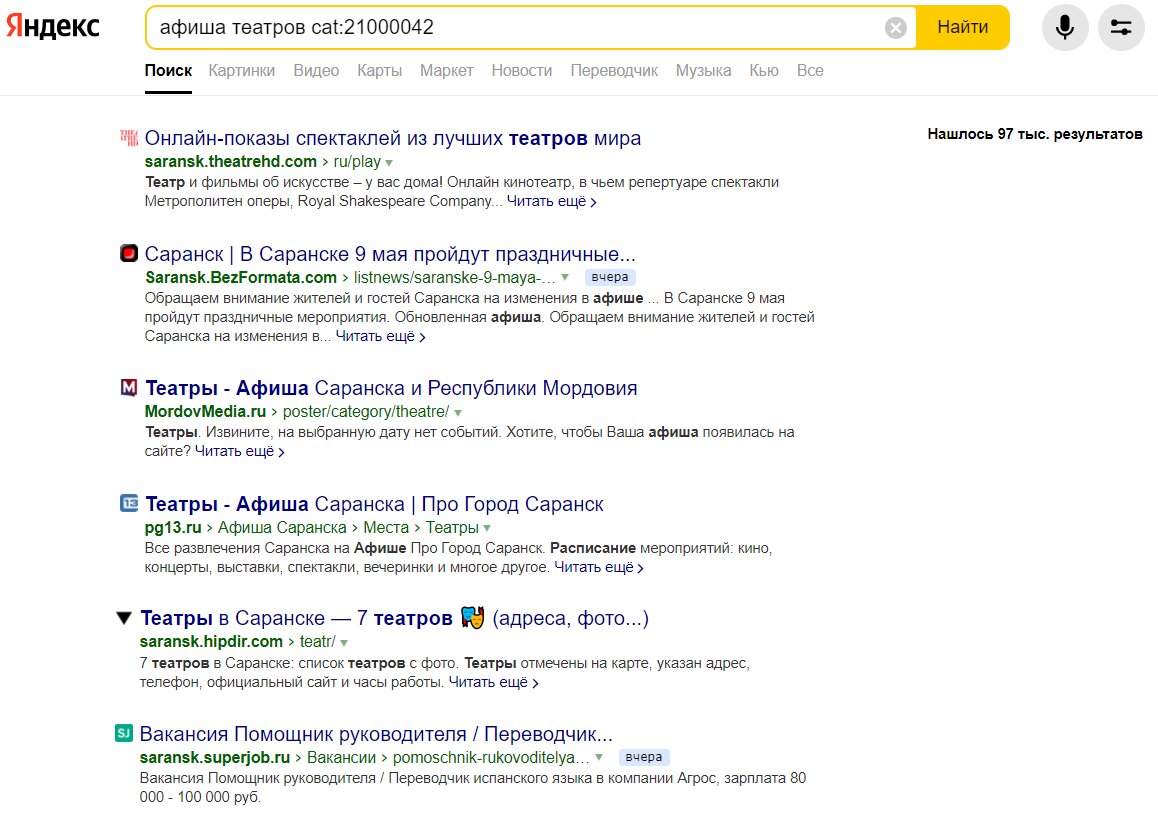Click Читать ещё under the hipdir result
This screenshot has height=836, width=1158.
493,682
